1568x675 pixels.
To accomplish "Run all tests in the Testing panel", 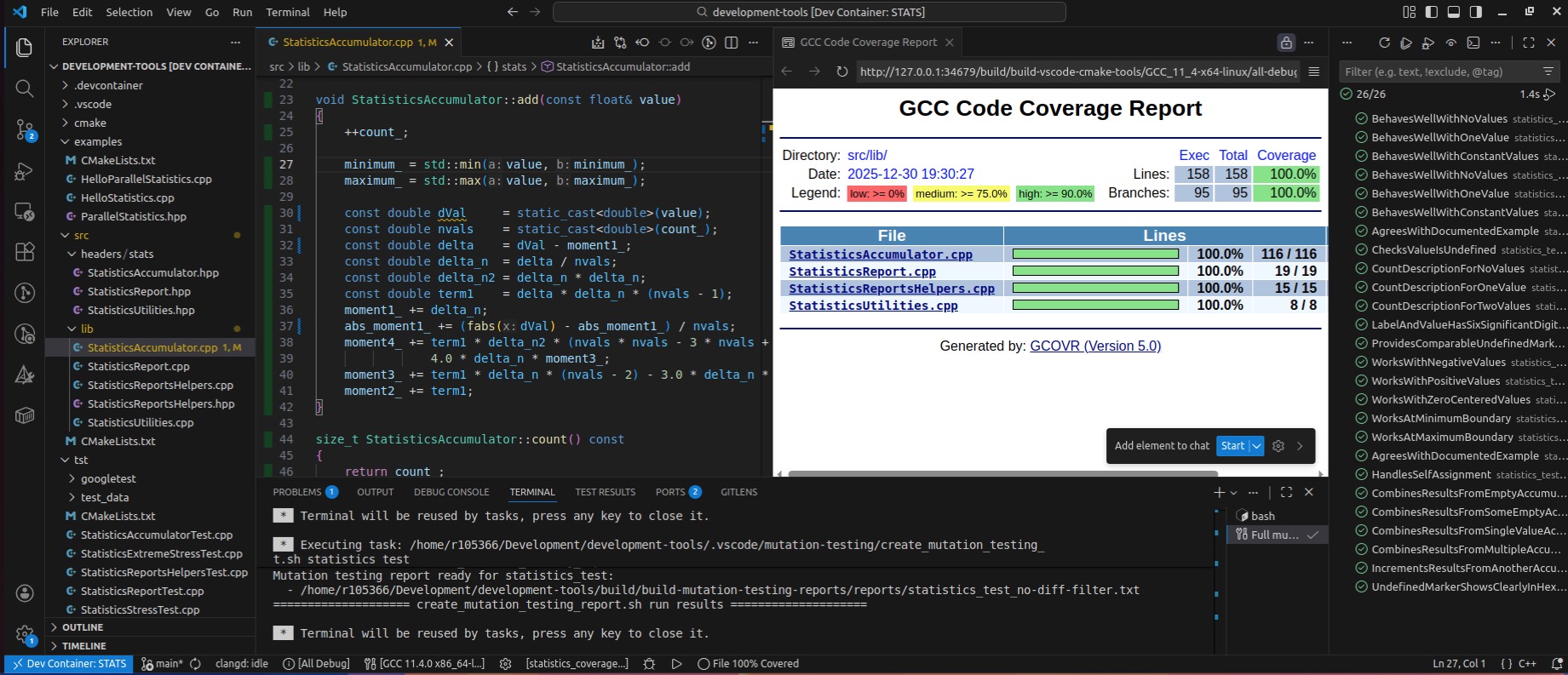I will click(x=1406, y=43).
